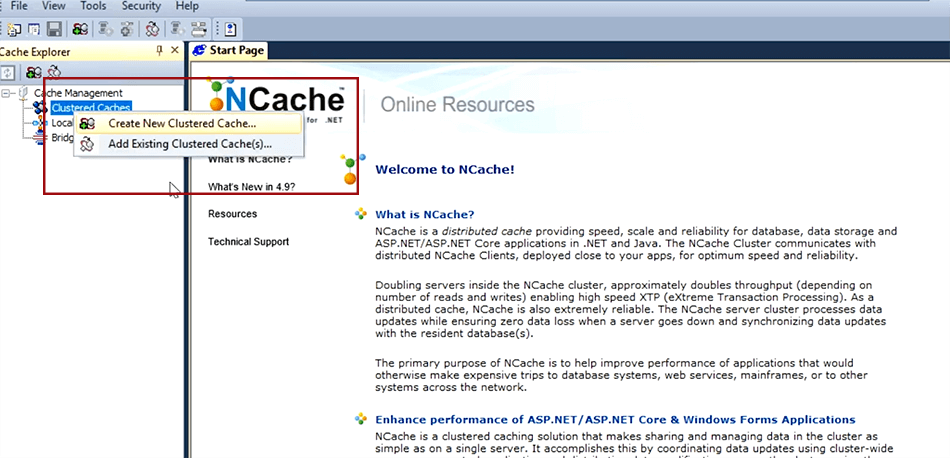
Task: Click the Start Page document icon in toolbar
Action: coord(231,28)
